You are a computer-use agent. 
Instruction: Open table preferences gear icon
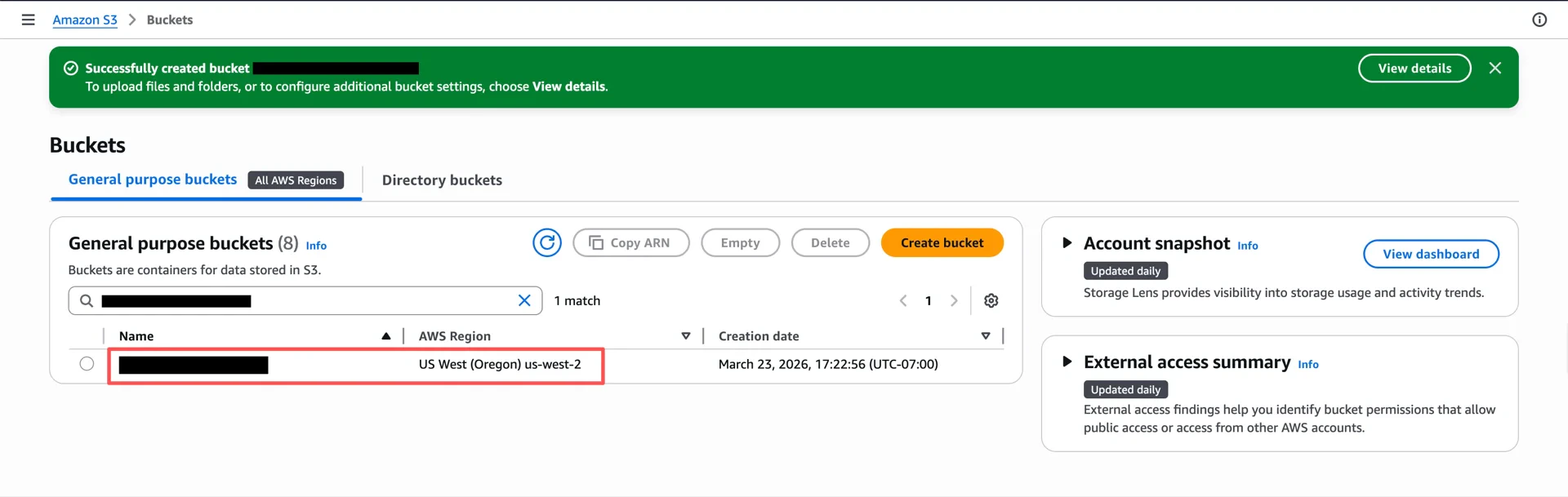991,300
